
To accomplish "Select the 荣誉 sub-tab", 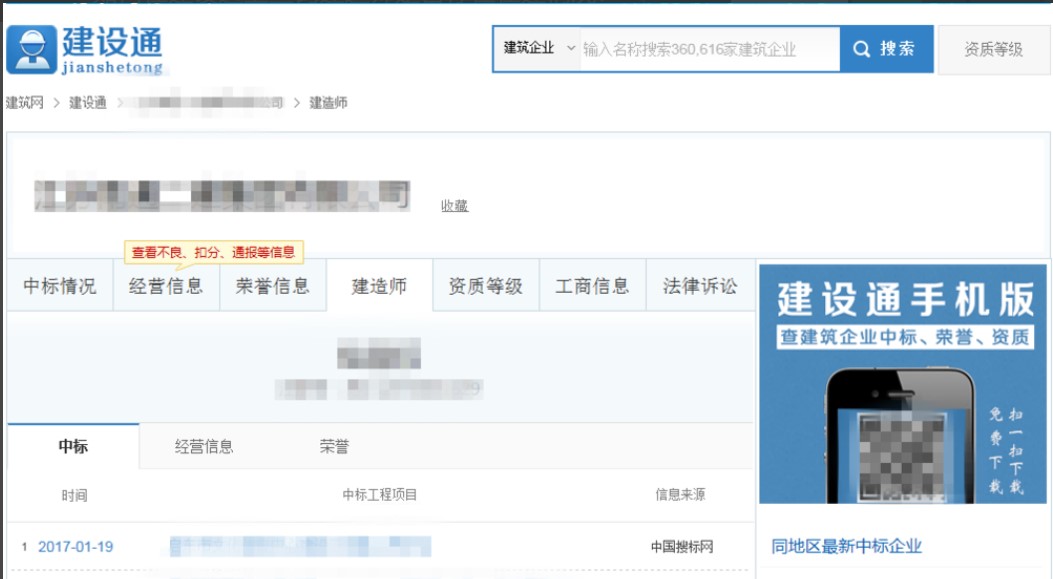I will coord(334,446).
